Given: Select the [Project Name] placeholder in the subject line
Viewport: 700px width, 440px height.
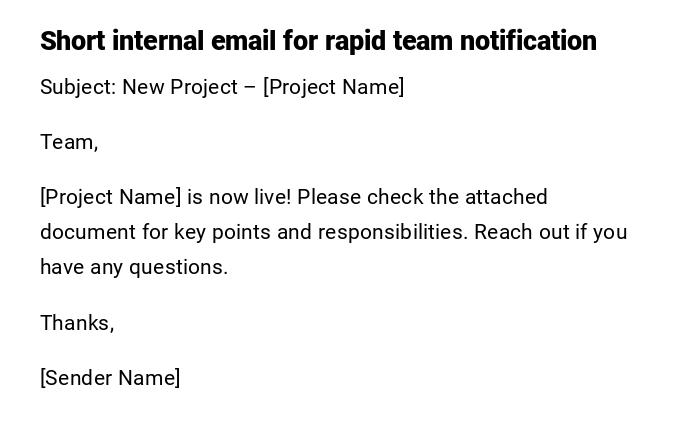Looking at the screenshot, I should click(333, 87).
